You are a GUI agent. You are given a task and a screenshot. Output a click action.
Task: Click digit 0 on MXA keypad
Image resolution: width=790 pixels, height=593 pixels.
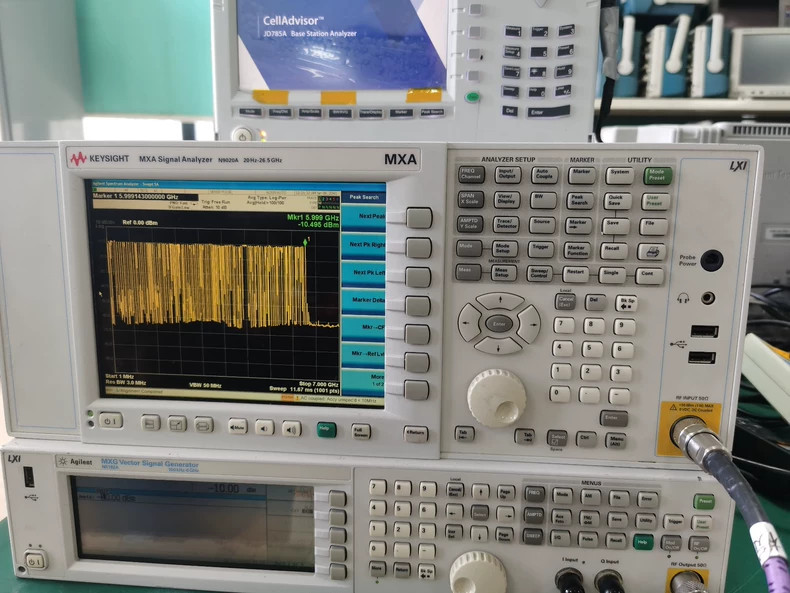pos(560,393)
